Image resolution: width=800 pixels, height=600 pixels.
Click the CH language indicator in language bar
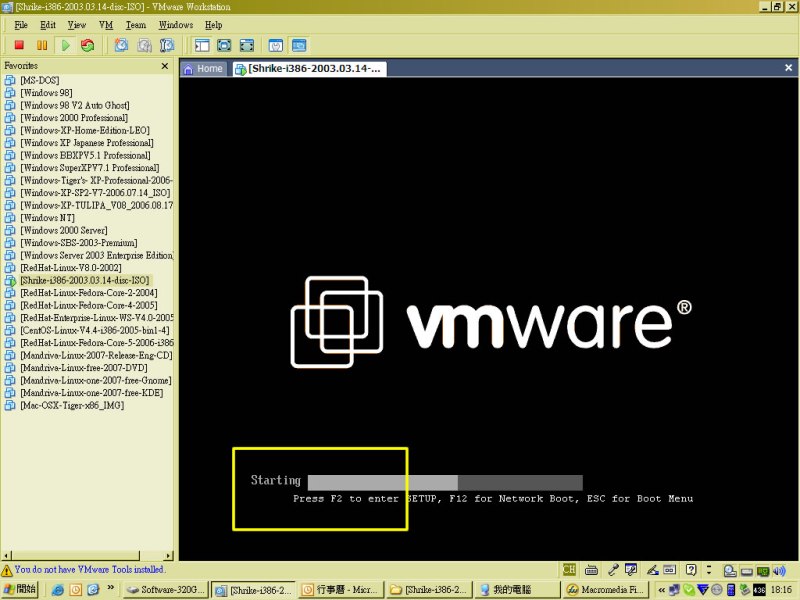(569, 569)
